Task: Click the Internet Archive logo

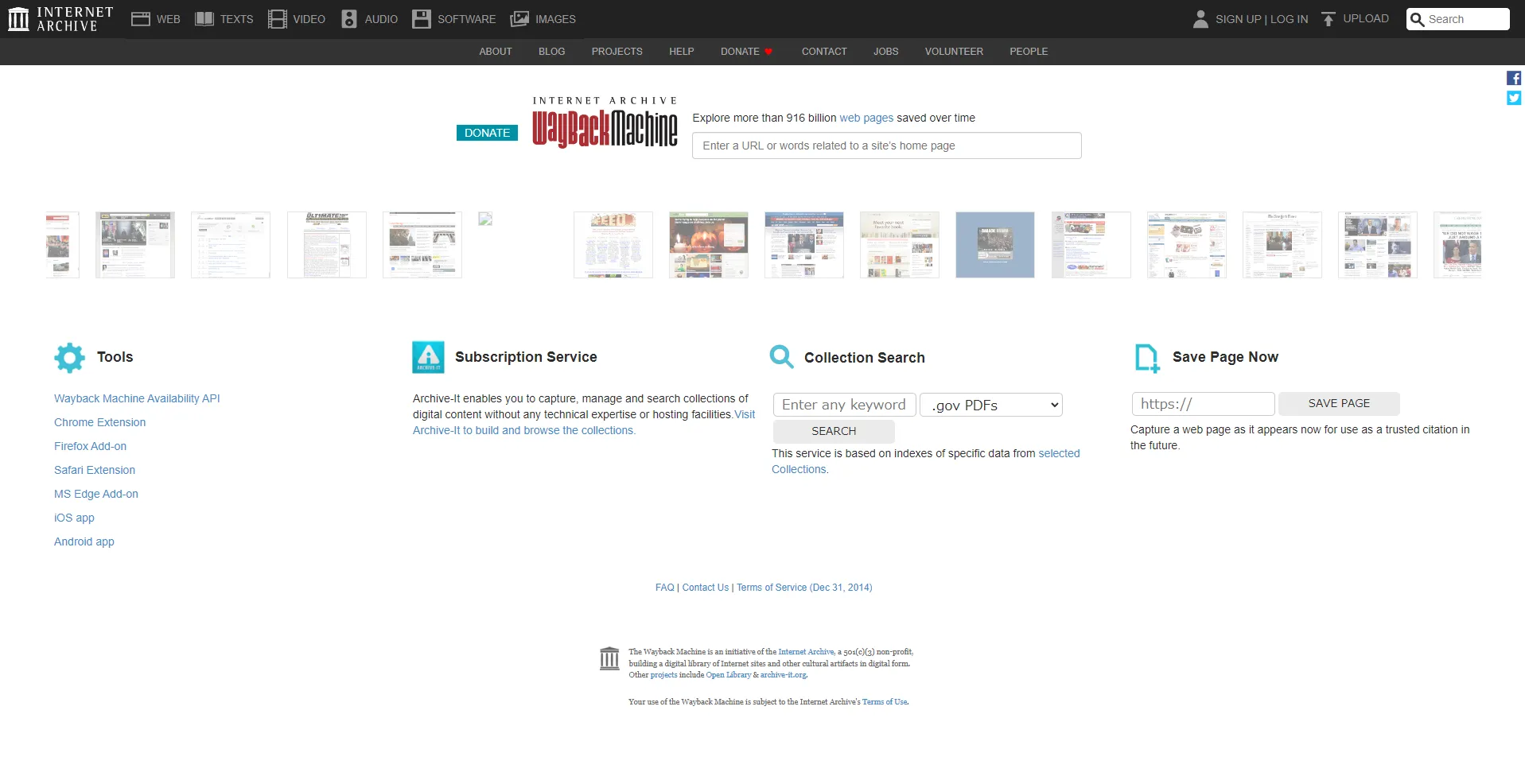Action: pyautogui.click(x=60, y=19)
